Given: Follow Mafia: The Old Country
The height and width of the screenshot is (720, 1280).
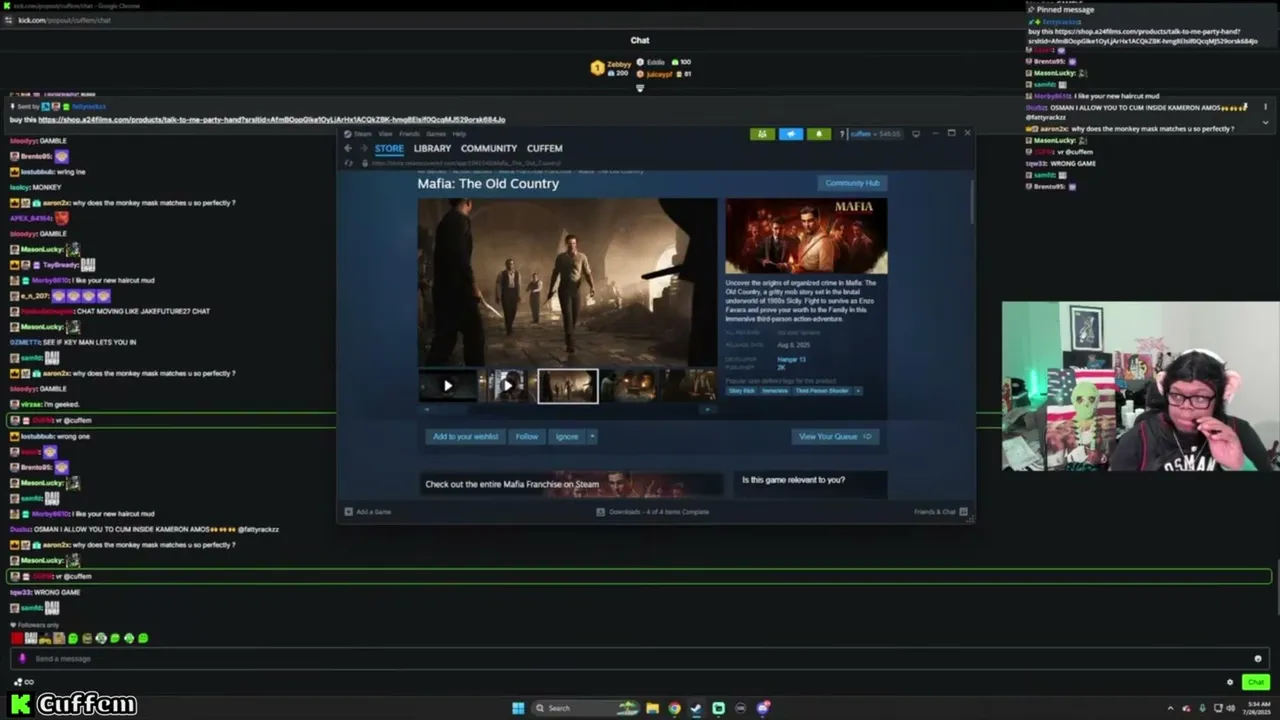Looking at the screenshot, I should tap(527, 436).
